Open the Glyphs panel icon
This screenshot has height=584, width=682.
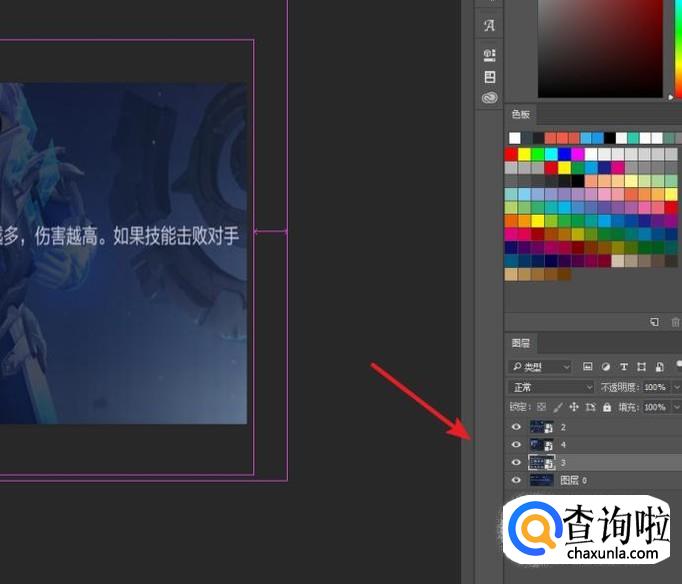click(489, 26)
